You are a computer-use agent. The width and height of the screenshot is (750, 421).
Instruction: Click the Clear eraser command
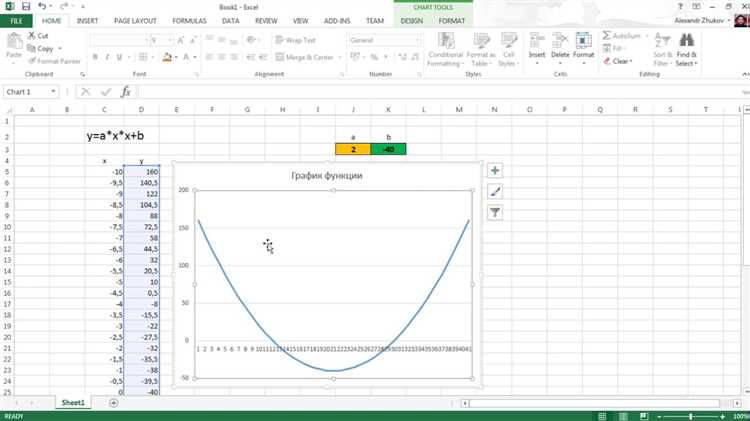pyautogui.click(x=618, y=61)
